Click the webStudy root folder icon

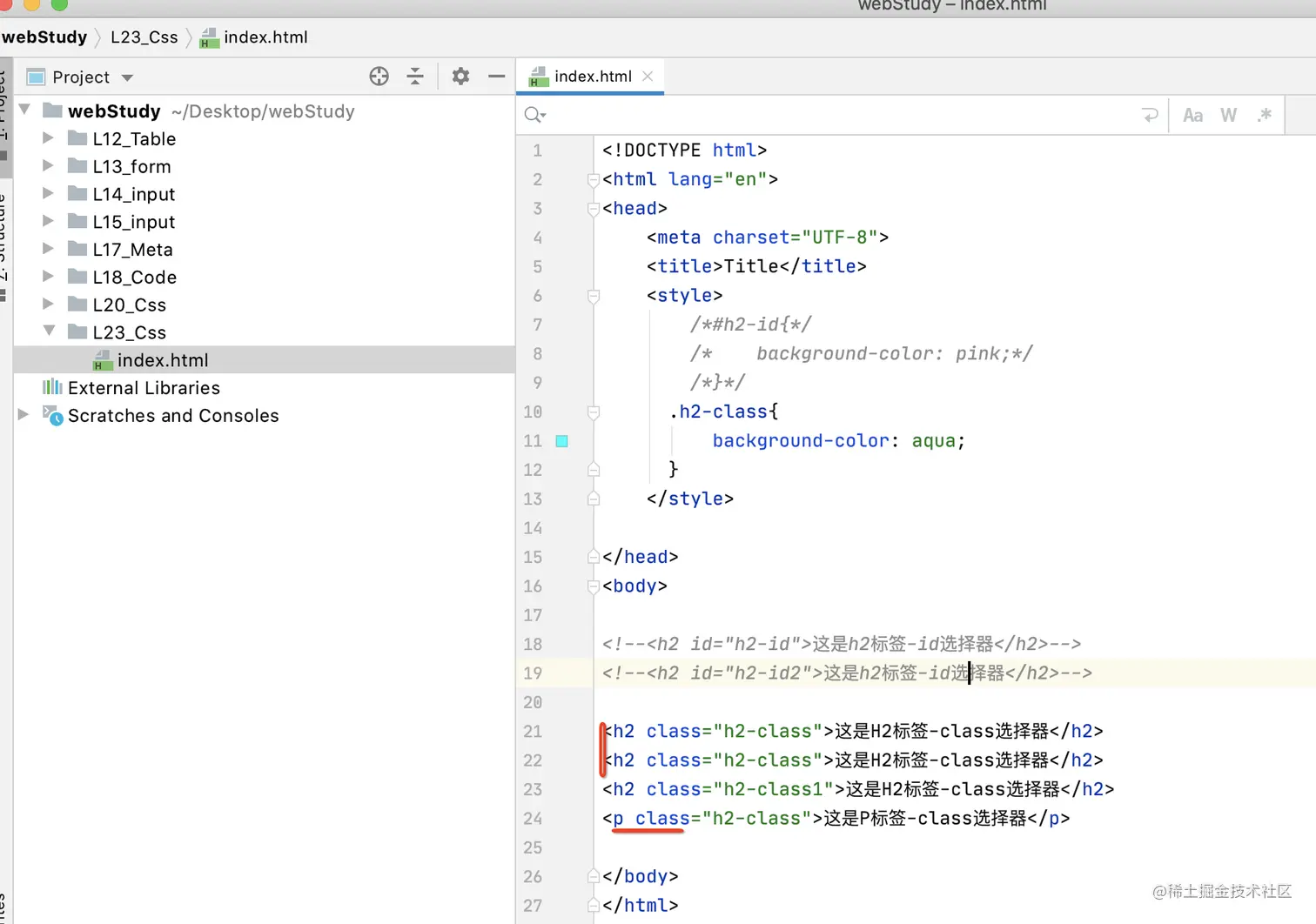pos(53,110)
